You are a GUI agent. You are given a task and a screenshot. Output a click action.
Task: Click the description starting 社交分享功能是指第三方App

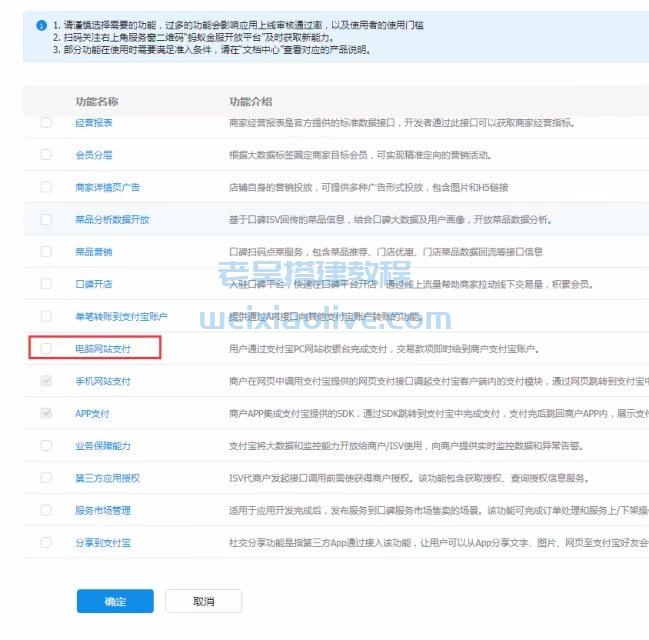439,543
